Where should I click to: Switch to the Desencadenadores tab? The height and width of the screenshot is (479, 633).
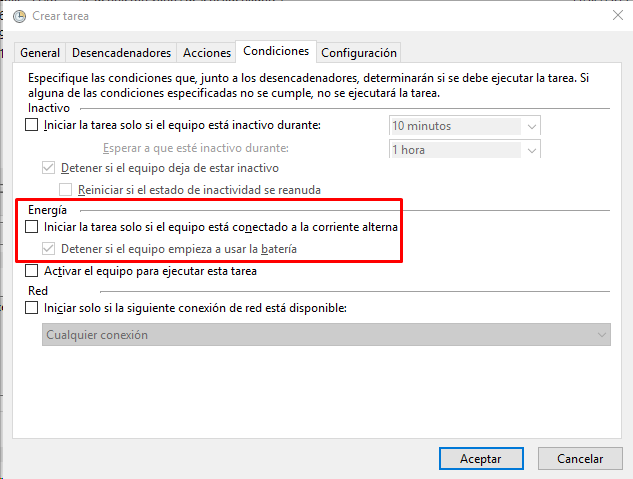[x=121, y=53]
